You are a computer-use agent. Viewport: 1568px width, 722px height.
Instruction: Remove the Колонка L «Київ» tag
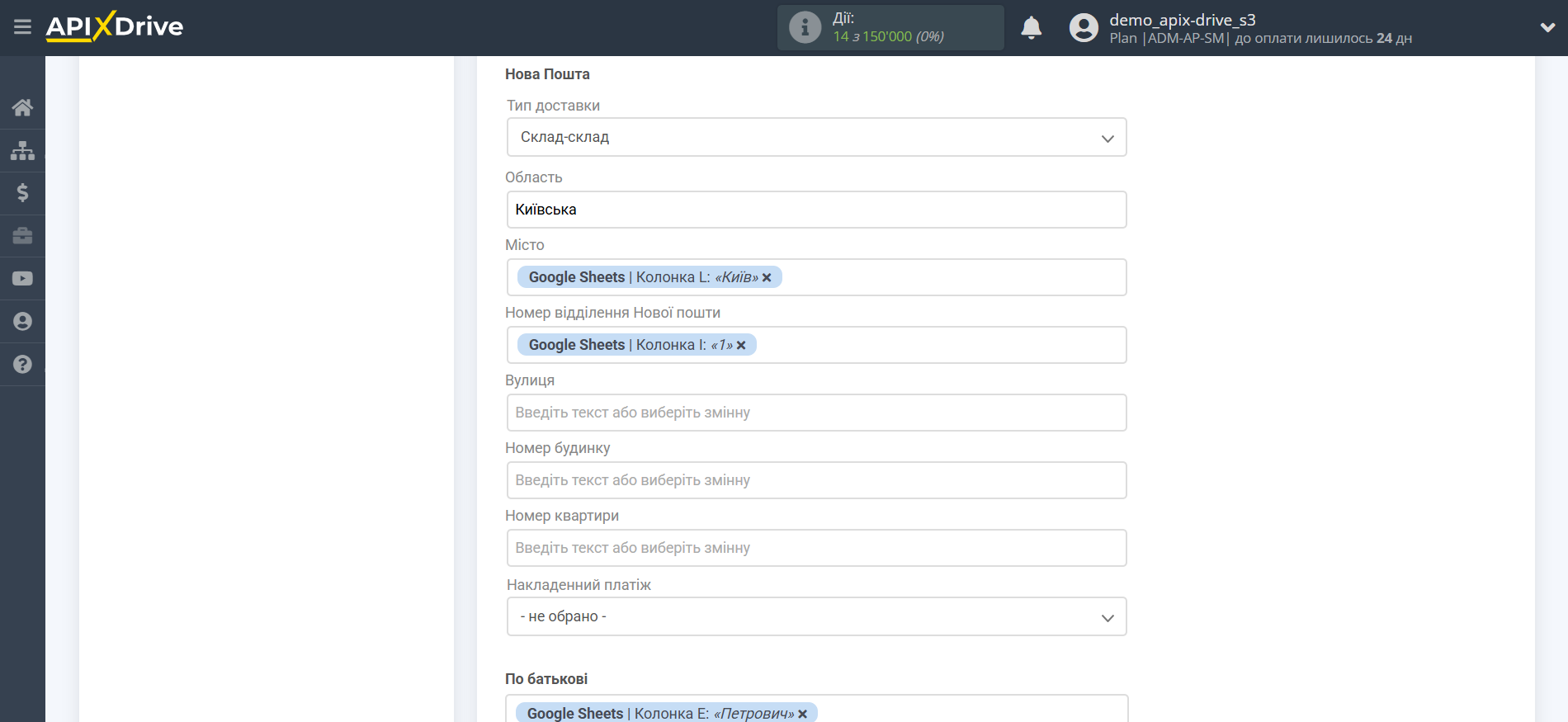point(767,278)
